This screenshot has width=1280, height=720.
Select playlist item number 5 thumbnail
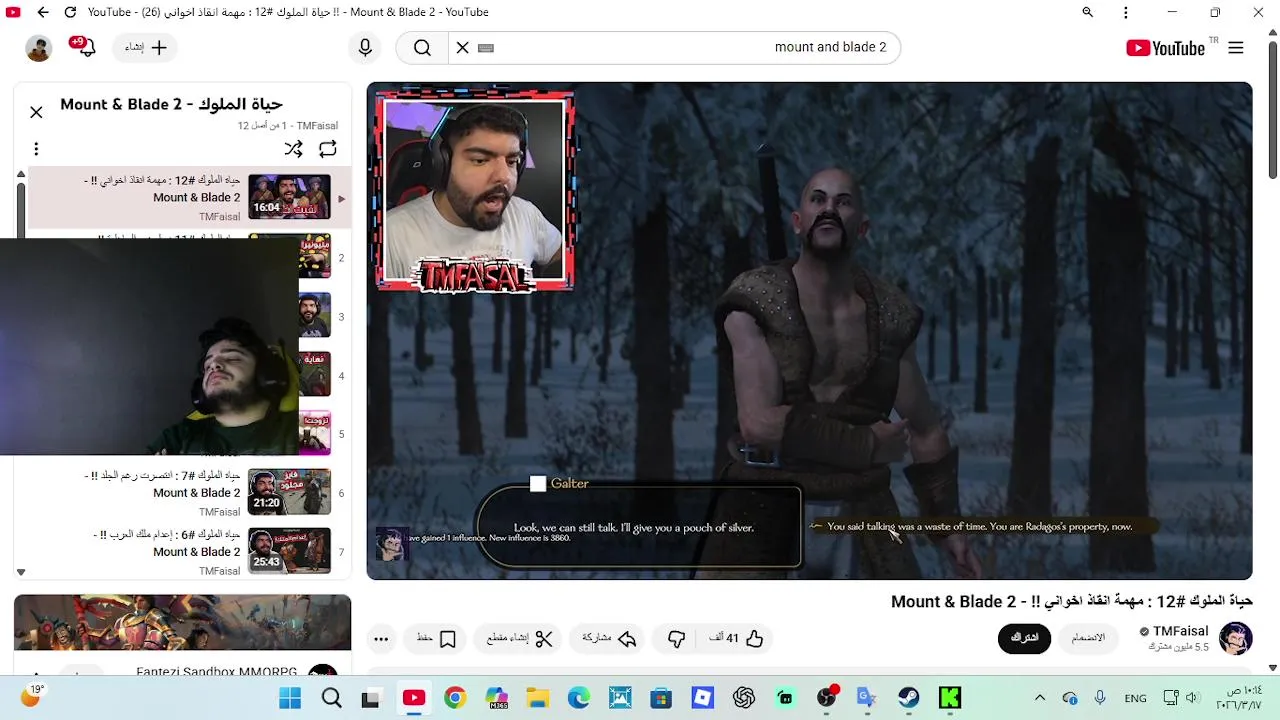pos(314,433)
